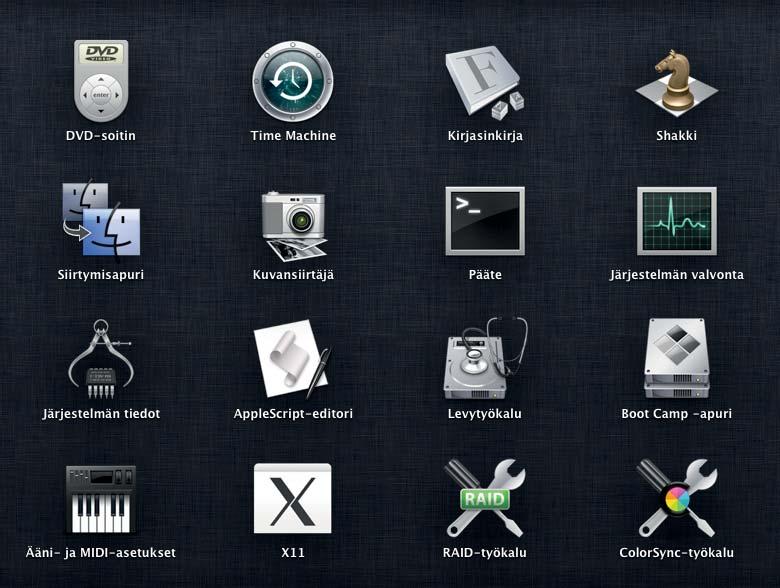Open the DVD-soitin app icon
Image resolution: width=780 pixels, height=588 pixels.
pos(101,81)
